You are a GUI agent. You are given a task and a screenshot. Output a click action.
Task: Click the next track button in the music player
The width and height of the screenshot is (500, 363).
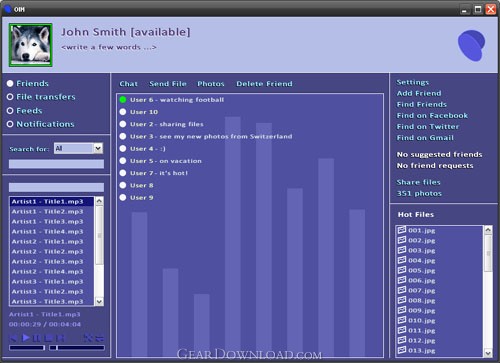[x=60, y=338]
